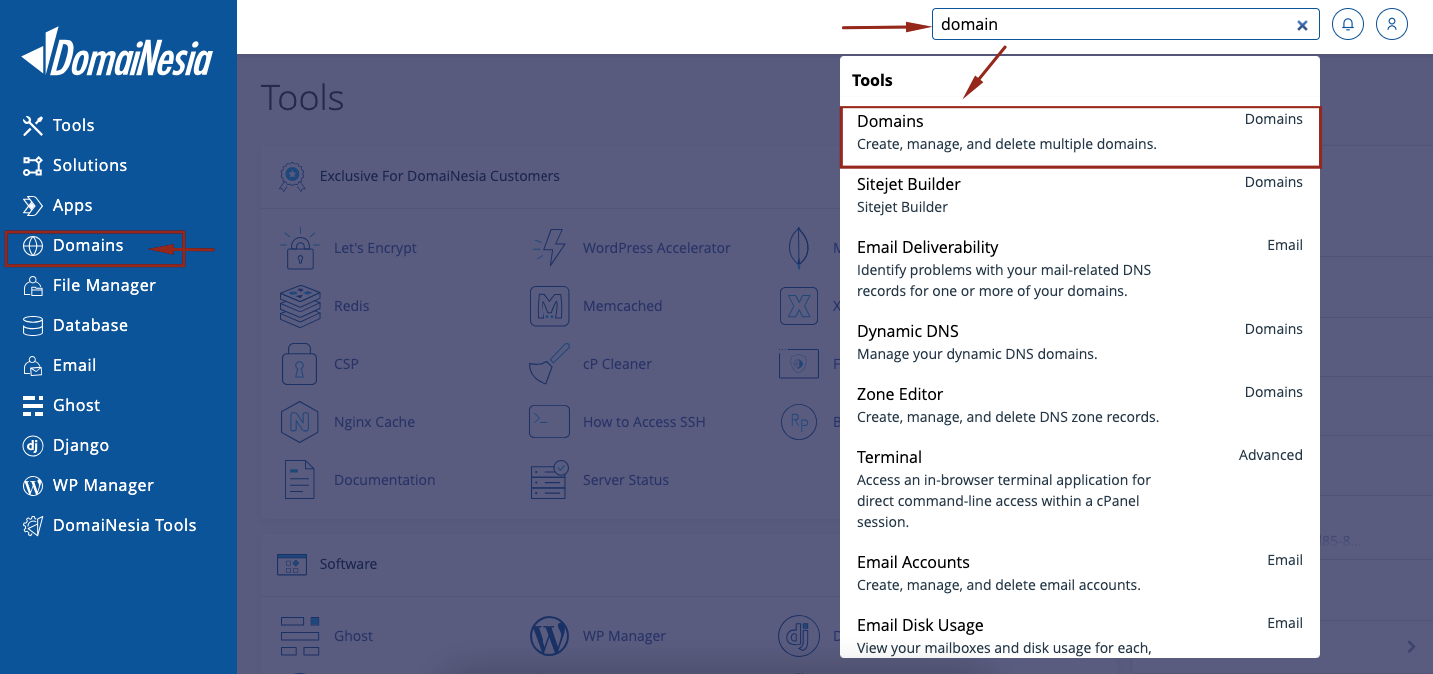Screen dimensions: 1433x674
Task: Open the user account icon
Action: (1391, 23)
